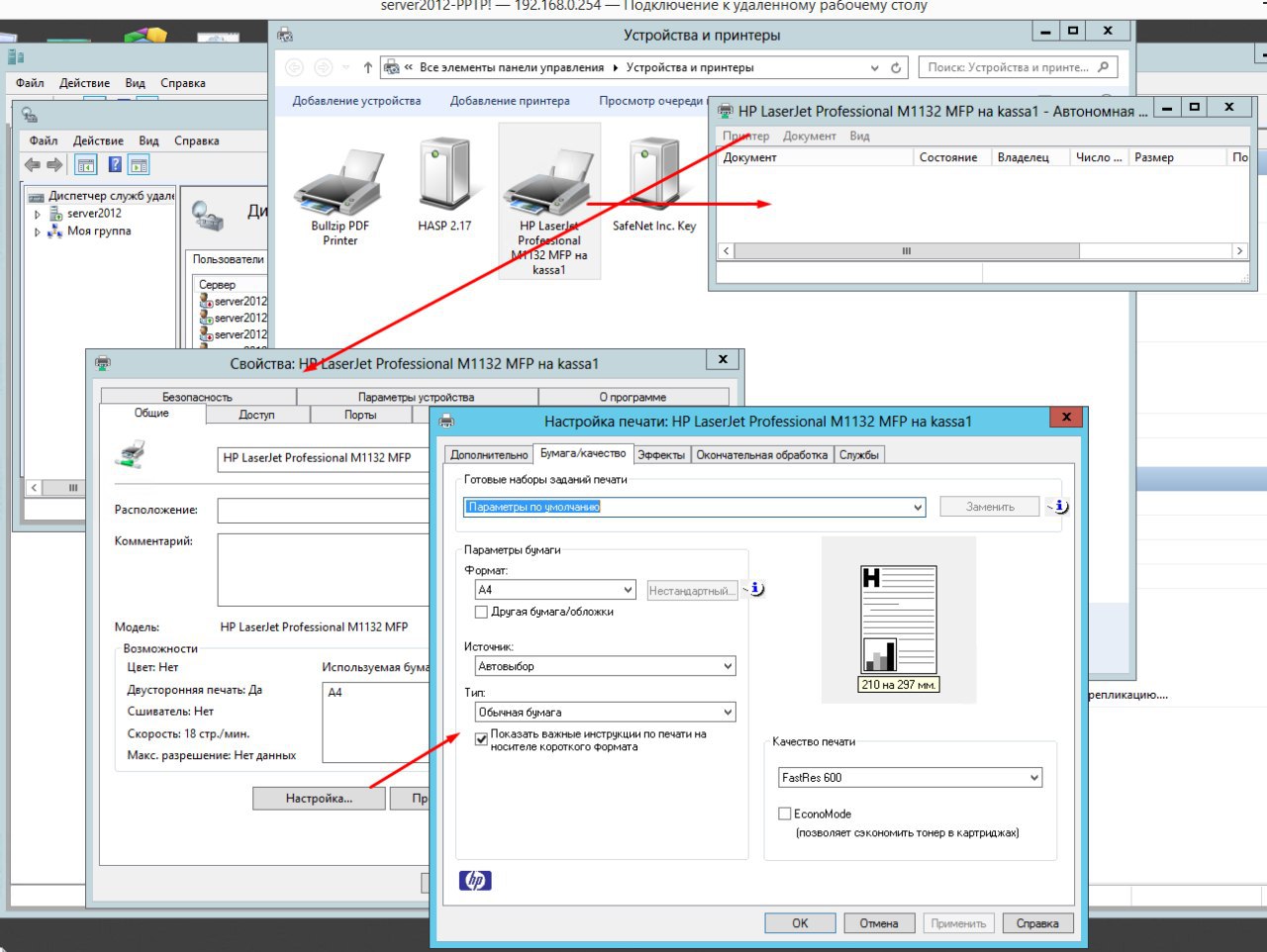This screenshot has width=1267, height=952.
Task: Click OK in print settings dialog
Action: click(800, 923)
